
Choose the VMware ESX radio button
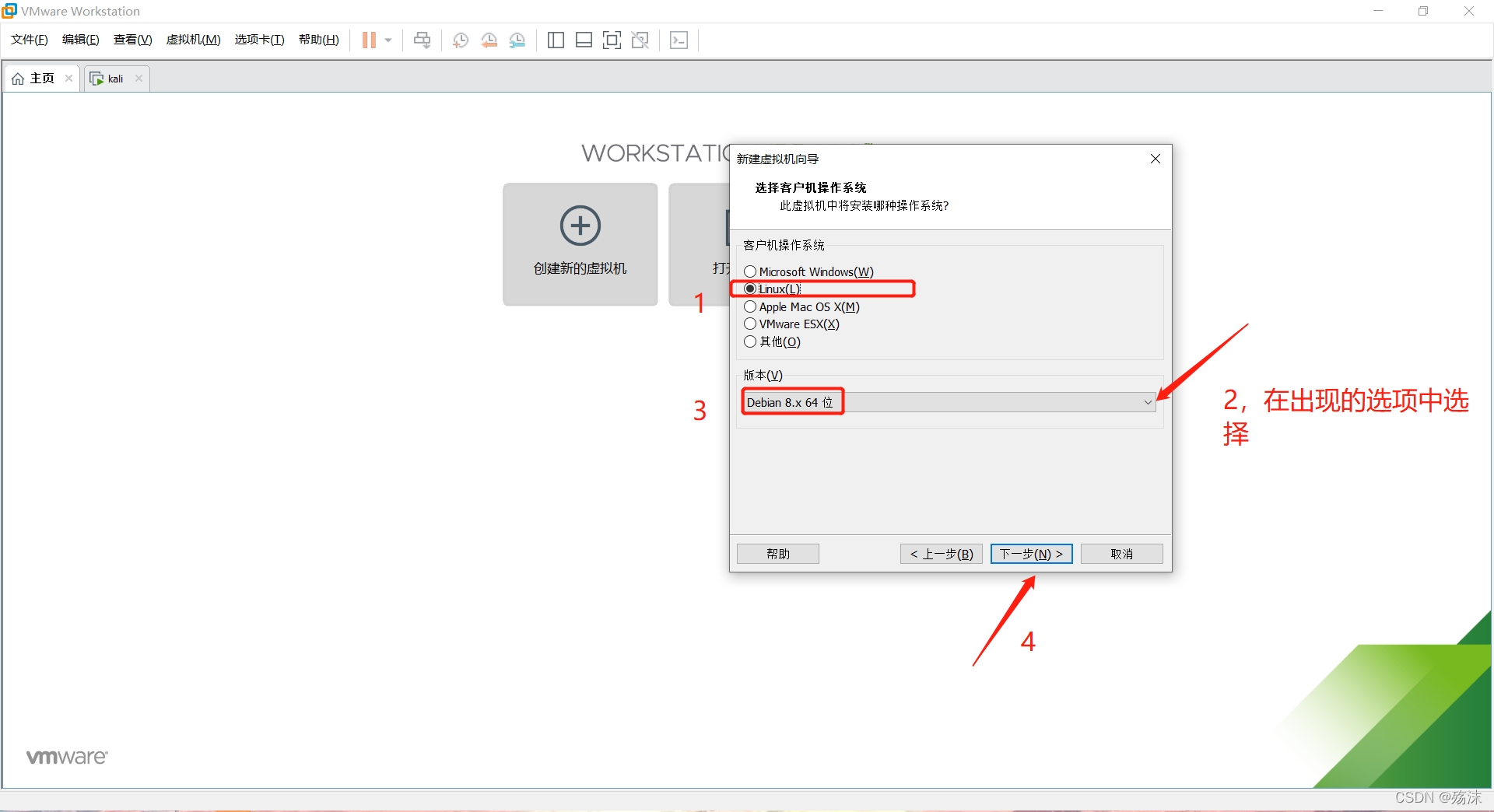tap(750, 324)
